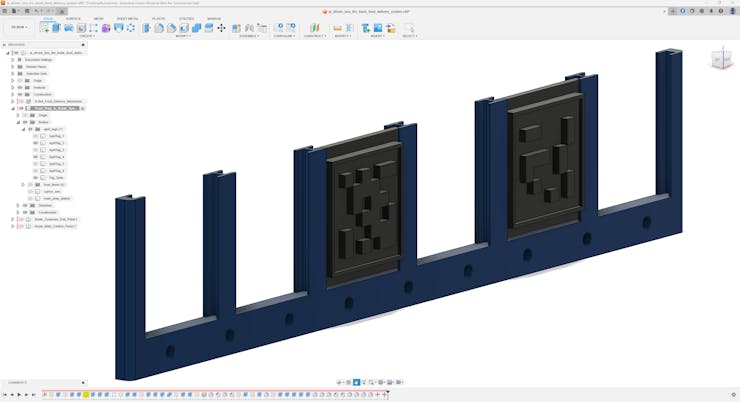The image size is (740, 402).
Task: Toggle visibility of AprilTag_1 body
Action: coord(36,136)
